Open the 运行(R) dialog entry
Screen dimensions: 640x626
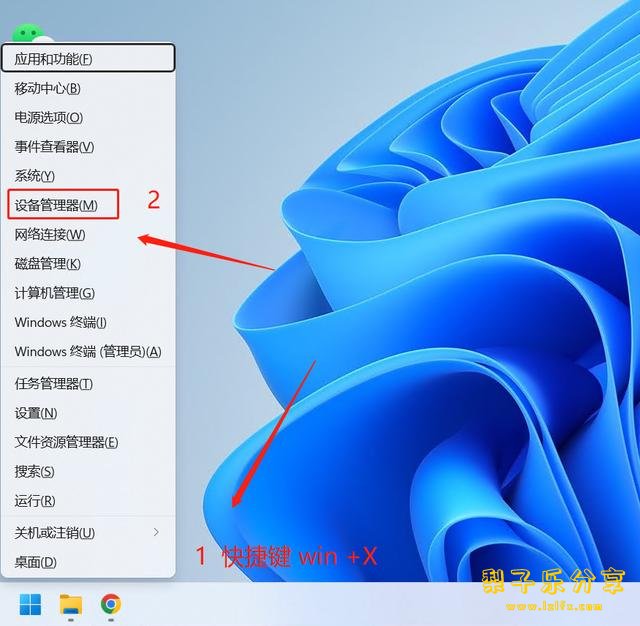(x=89, y=500)
